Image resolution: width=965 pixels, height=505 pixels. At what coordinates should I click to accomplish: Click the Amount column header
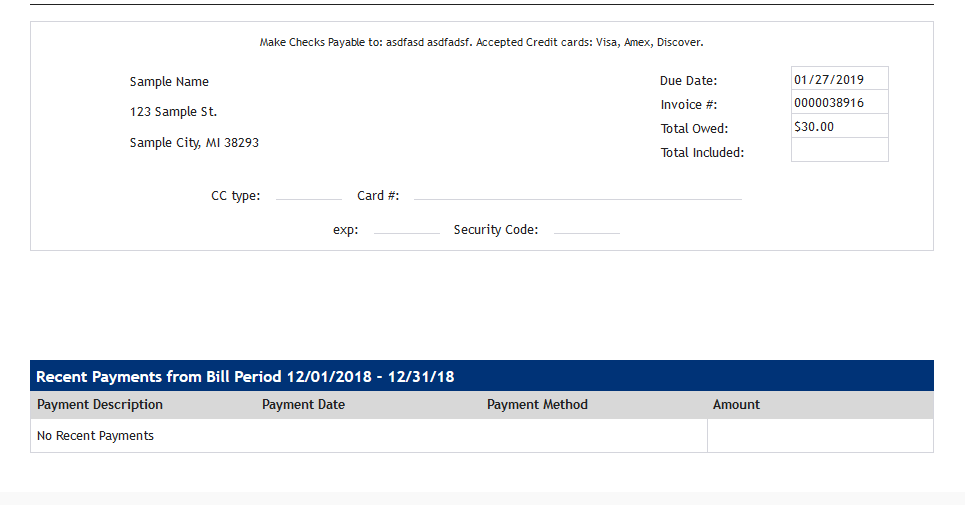point(736,405)
